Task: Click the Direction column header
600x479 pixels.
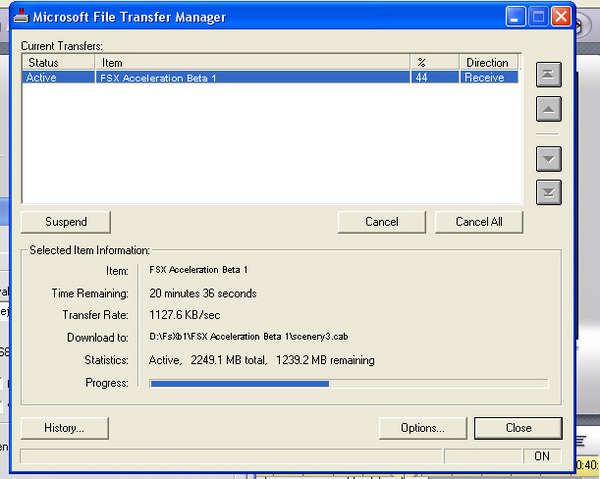Action: [x=489, y=62]
